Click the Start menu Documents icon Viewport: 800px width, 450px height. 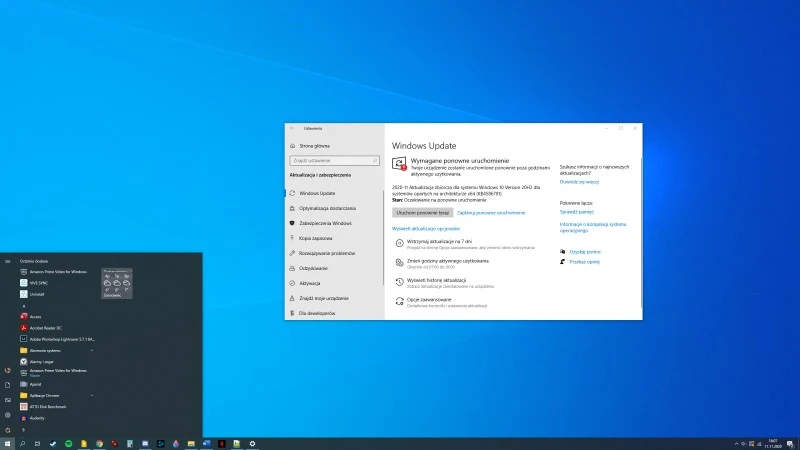8,385
